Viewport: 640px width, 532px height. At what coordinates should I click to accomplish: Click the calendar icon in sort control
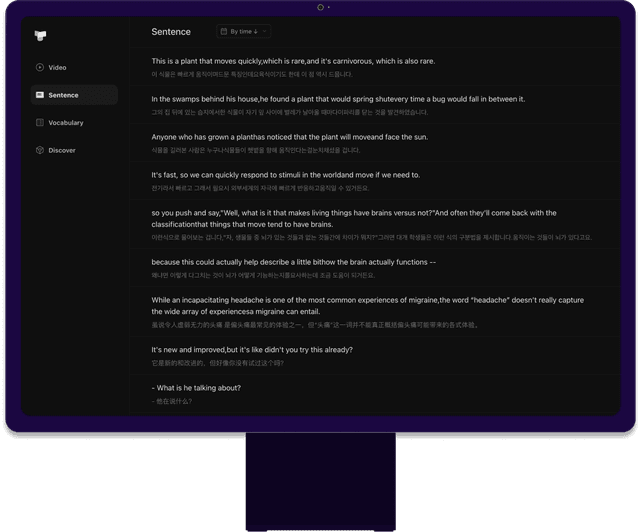pyautogui.click(x=223, y=32)
